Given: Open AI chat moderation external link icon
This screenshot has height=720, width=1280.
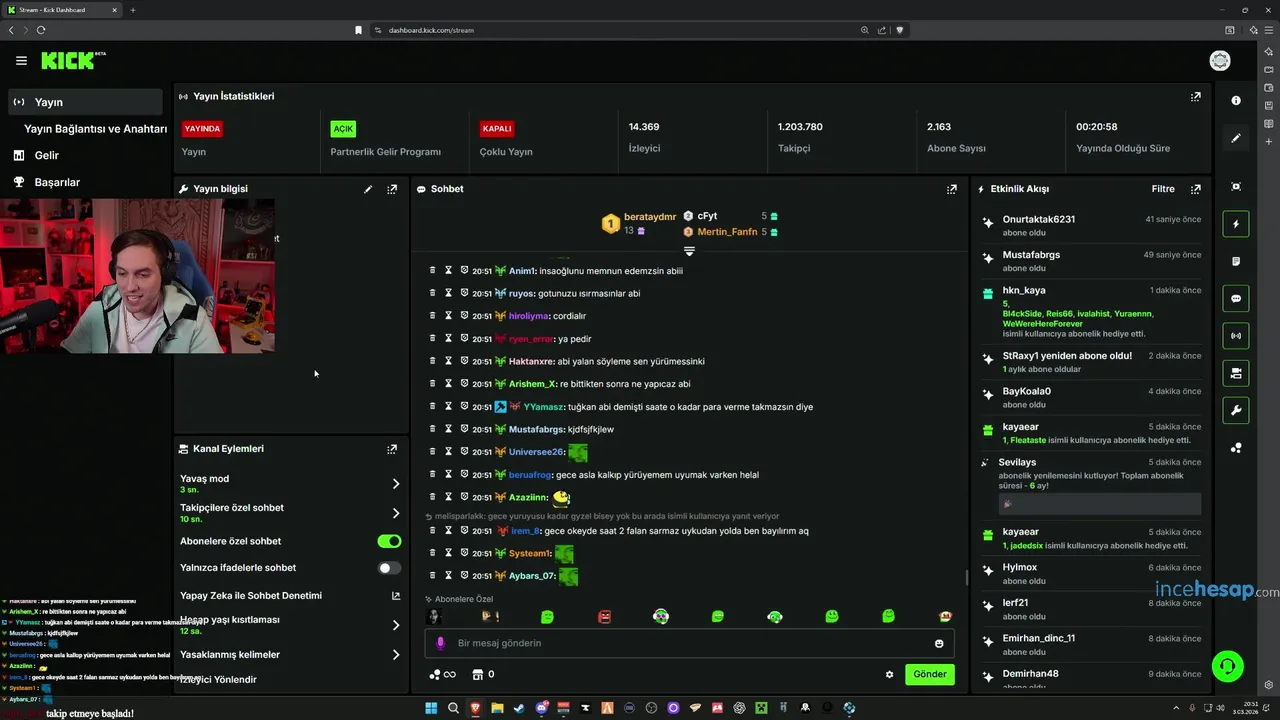Looking at the screenshot, I should point(396,596).
